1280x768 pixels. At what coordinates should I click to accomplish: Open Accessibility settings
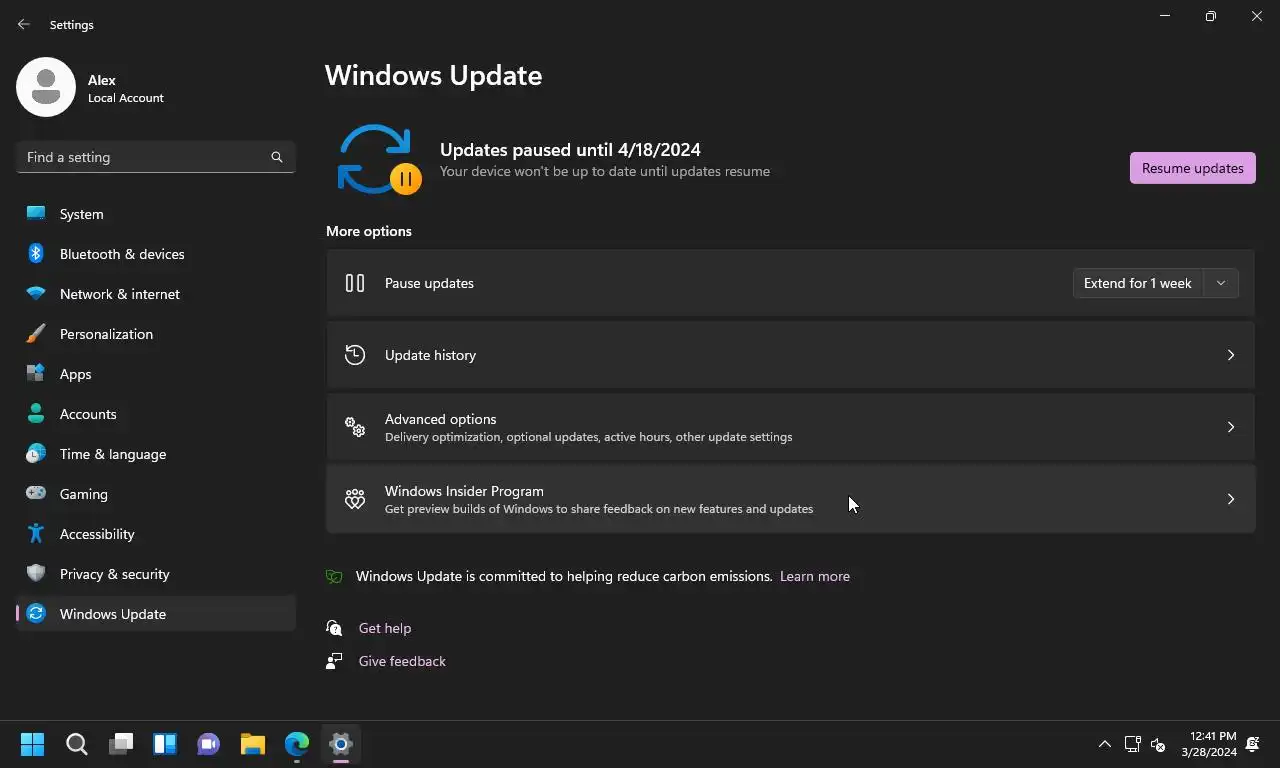(x=156, y=534)
